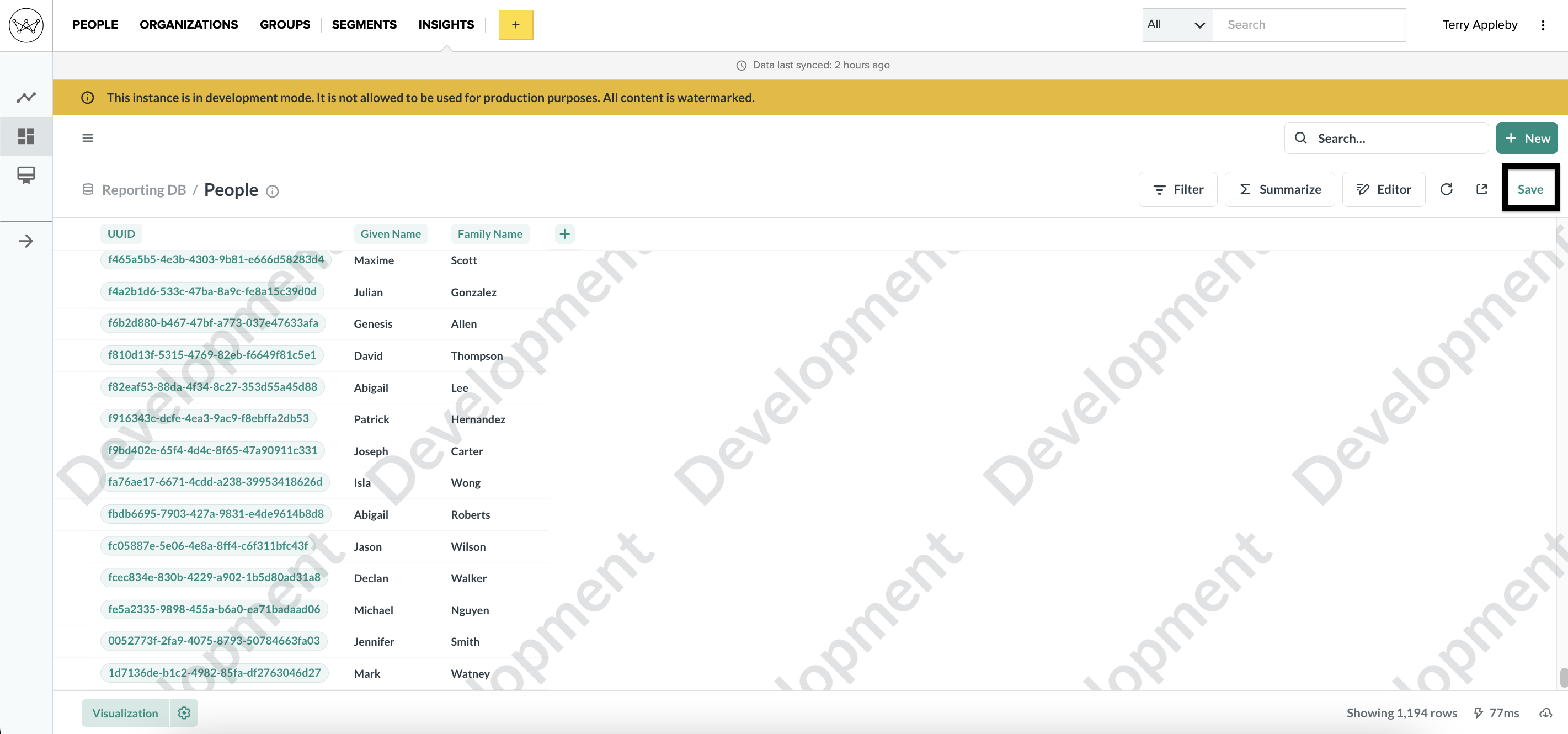Go to ORGANIZATIONS tab

coord(189,24)
